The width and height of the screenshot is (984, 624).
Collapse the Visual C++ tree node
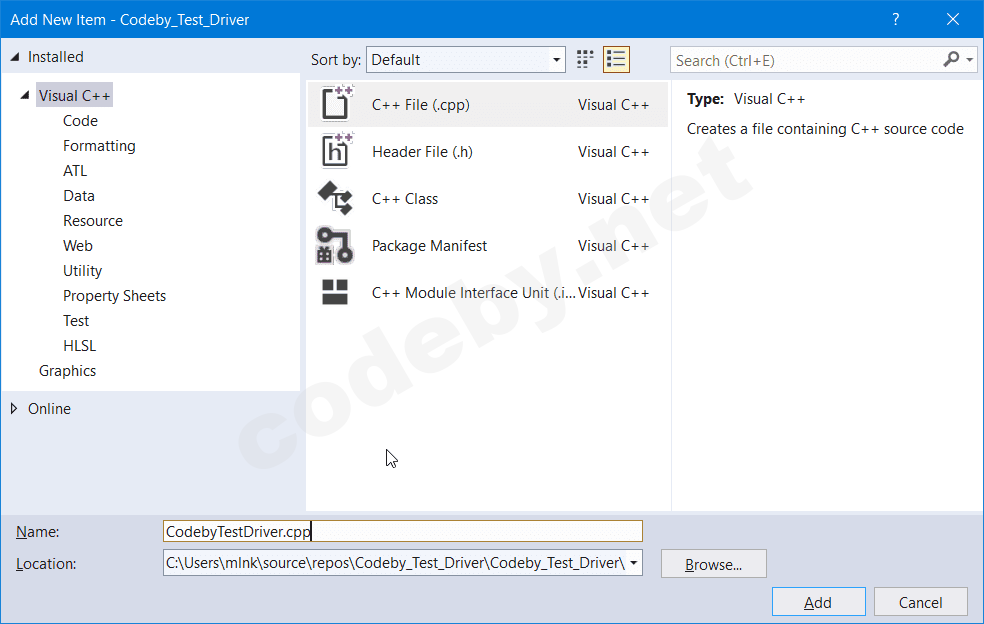25,96
